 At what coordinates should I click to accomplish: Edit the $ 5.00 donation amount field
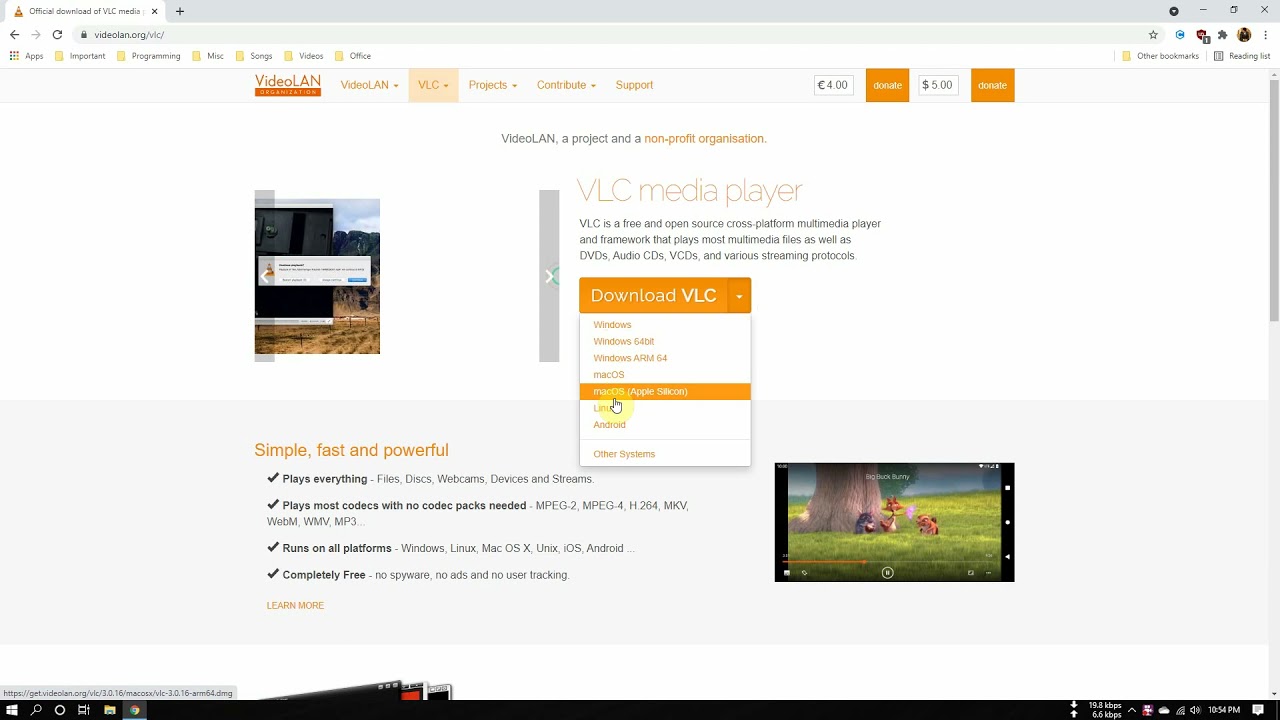tap(938, 85)
